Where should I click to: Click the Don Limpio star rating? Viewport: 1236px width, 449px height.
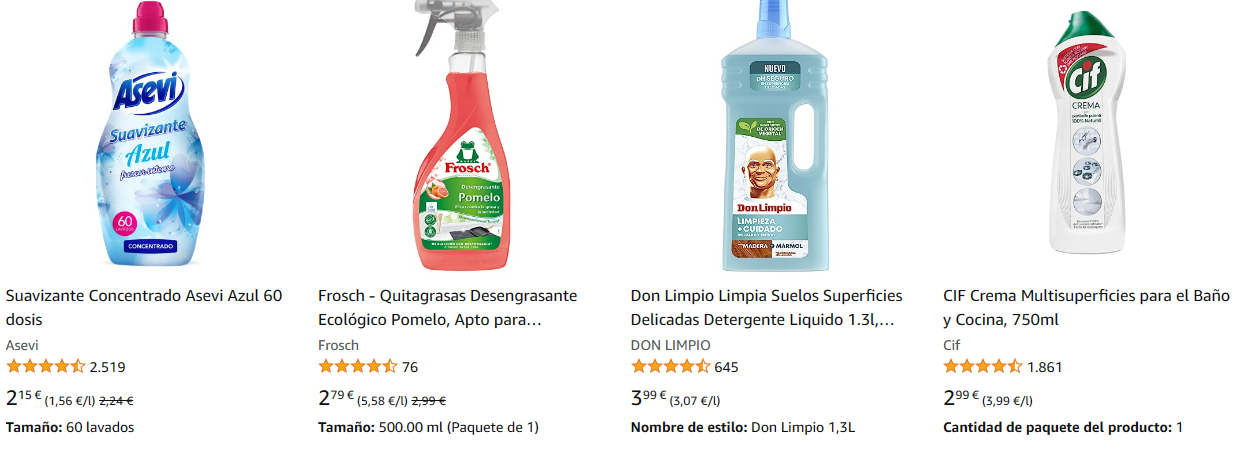tap(670, 367)
